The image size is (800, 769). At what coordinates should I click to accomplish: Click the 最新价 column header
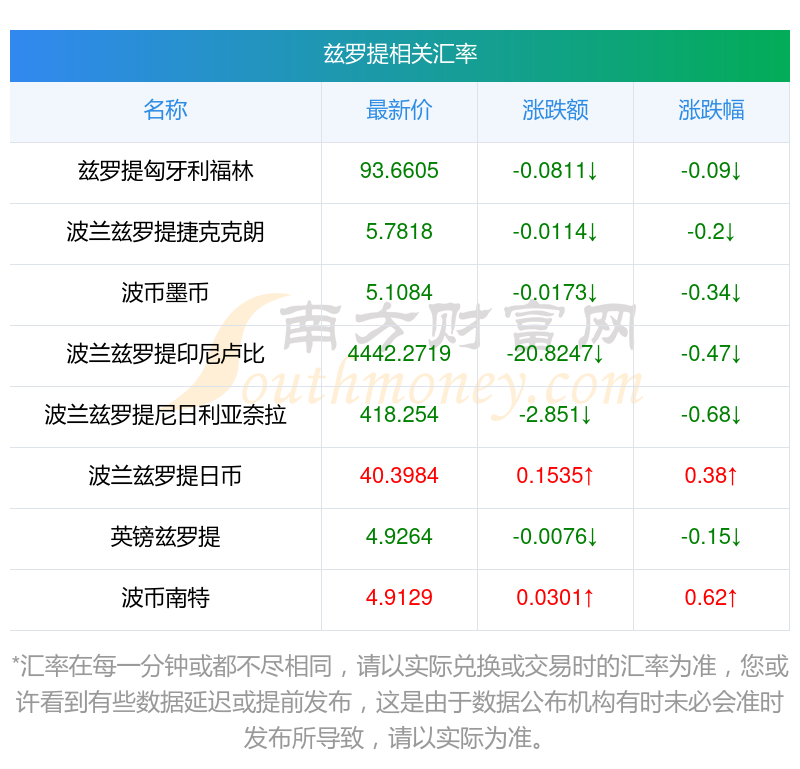[399, 110]
